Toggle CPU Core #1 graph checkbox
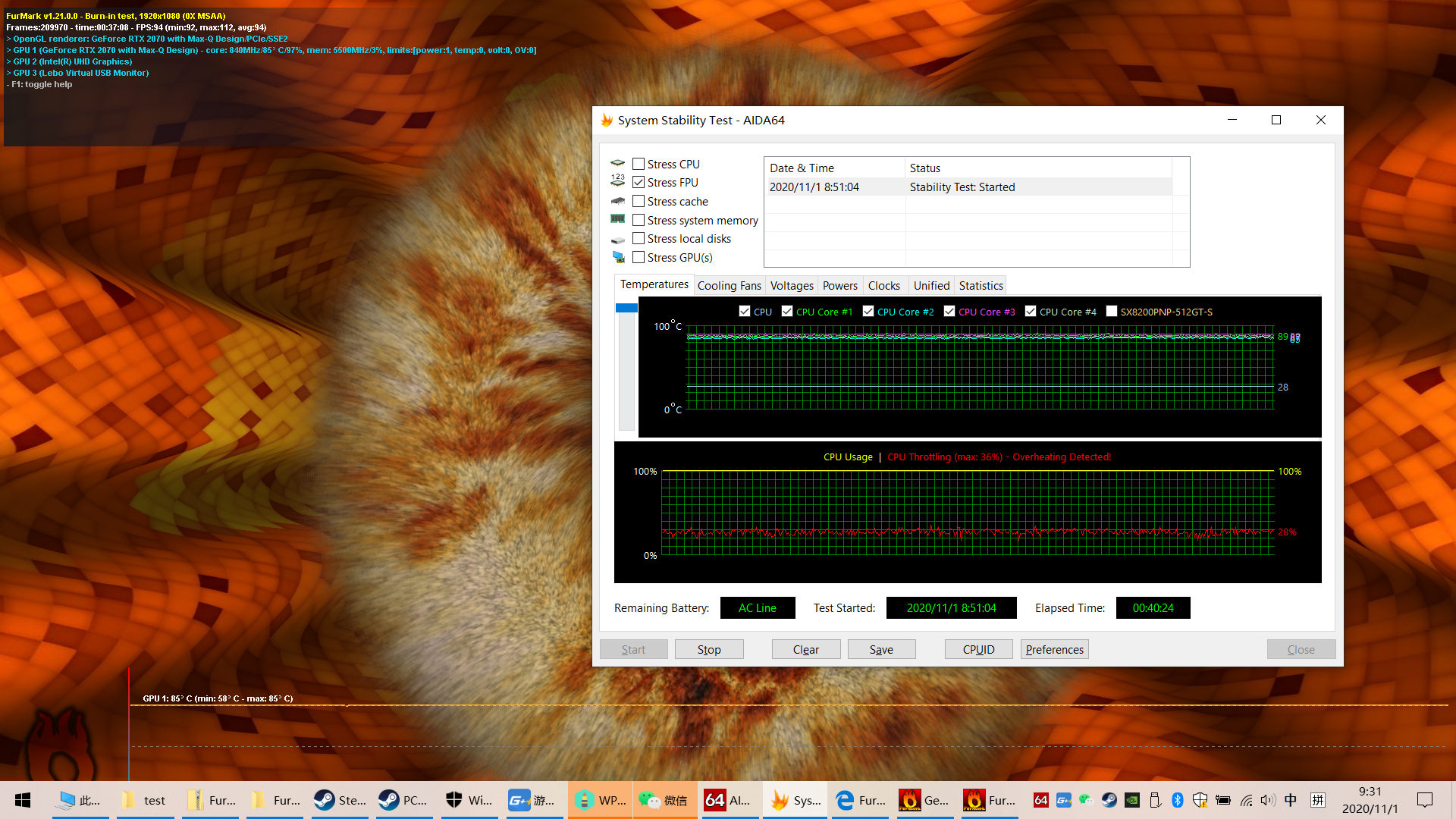 click(x=787, y=311)
